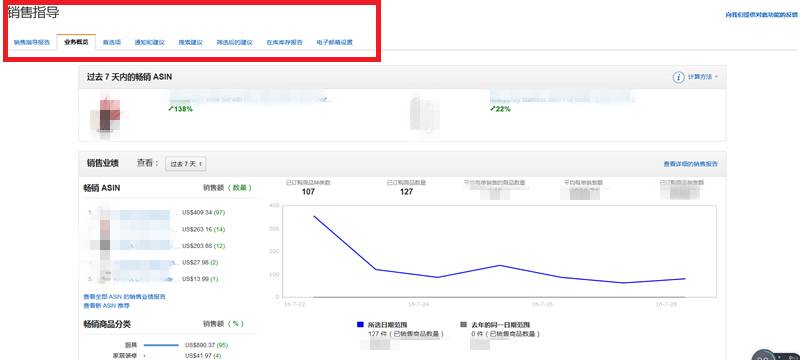Select the blue 所选日期范围 legend square
This screenshot has width=800, height=360.
360,324
